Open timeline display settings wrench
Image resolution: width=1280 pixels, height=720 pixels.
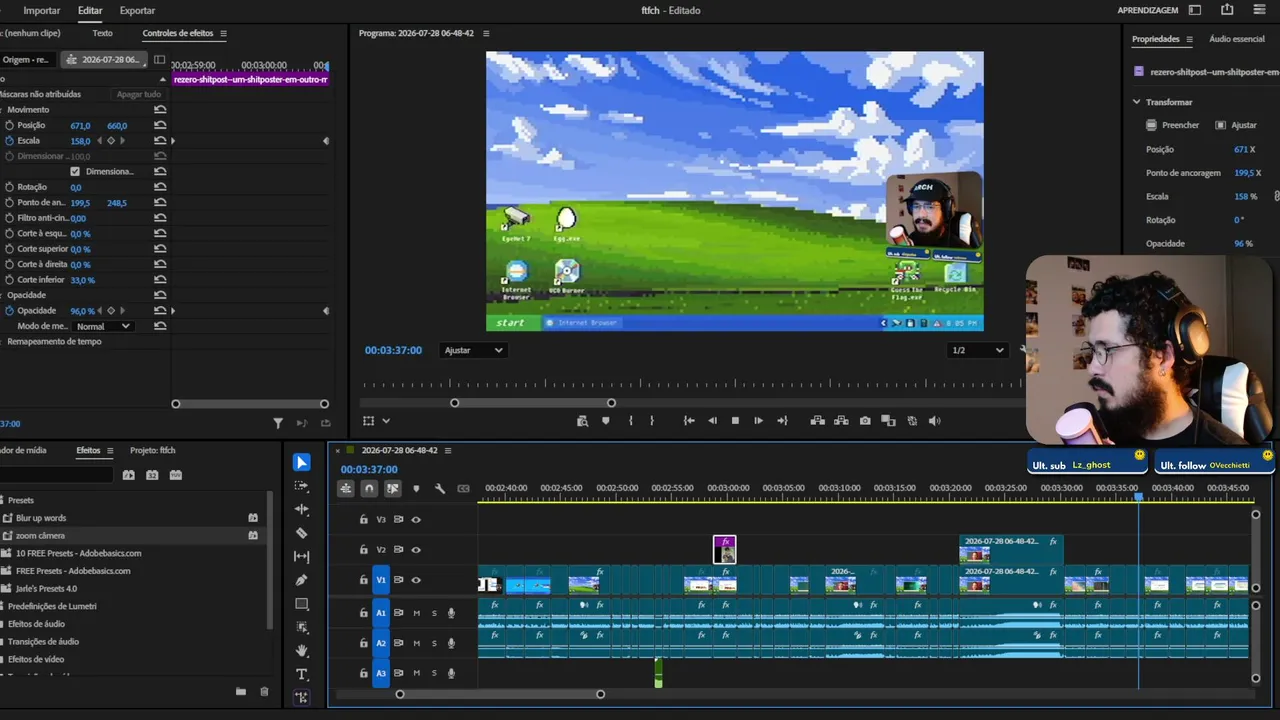[440, 489]
